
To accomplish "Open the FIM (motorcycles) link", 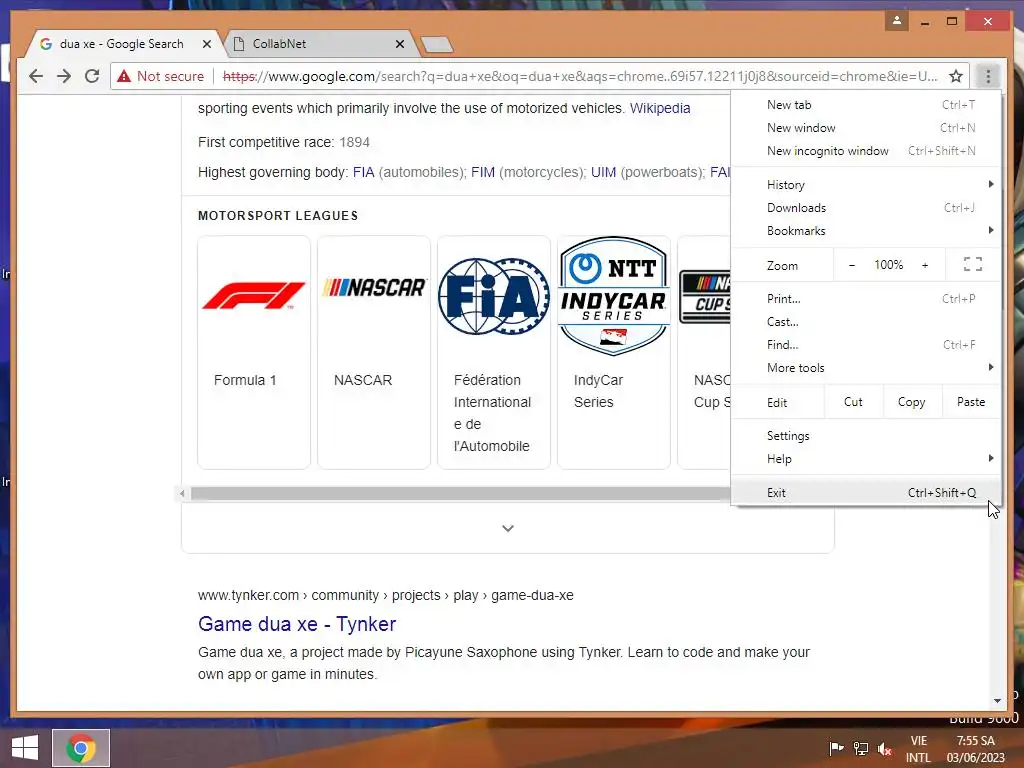I will click(483, 172).
